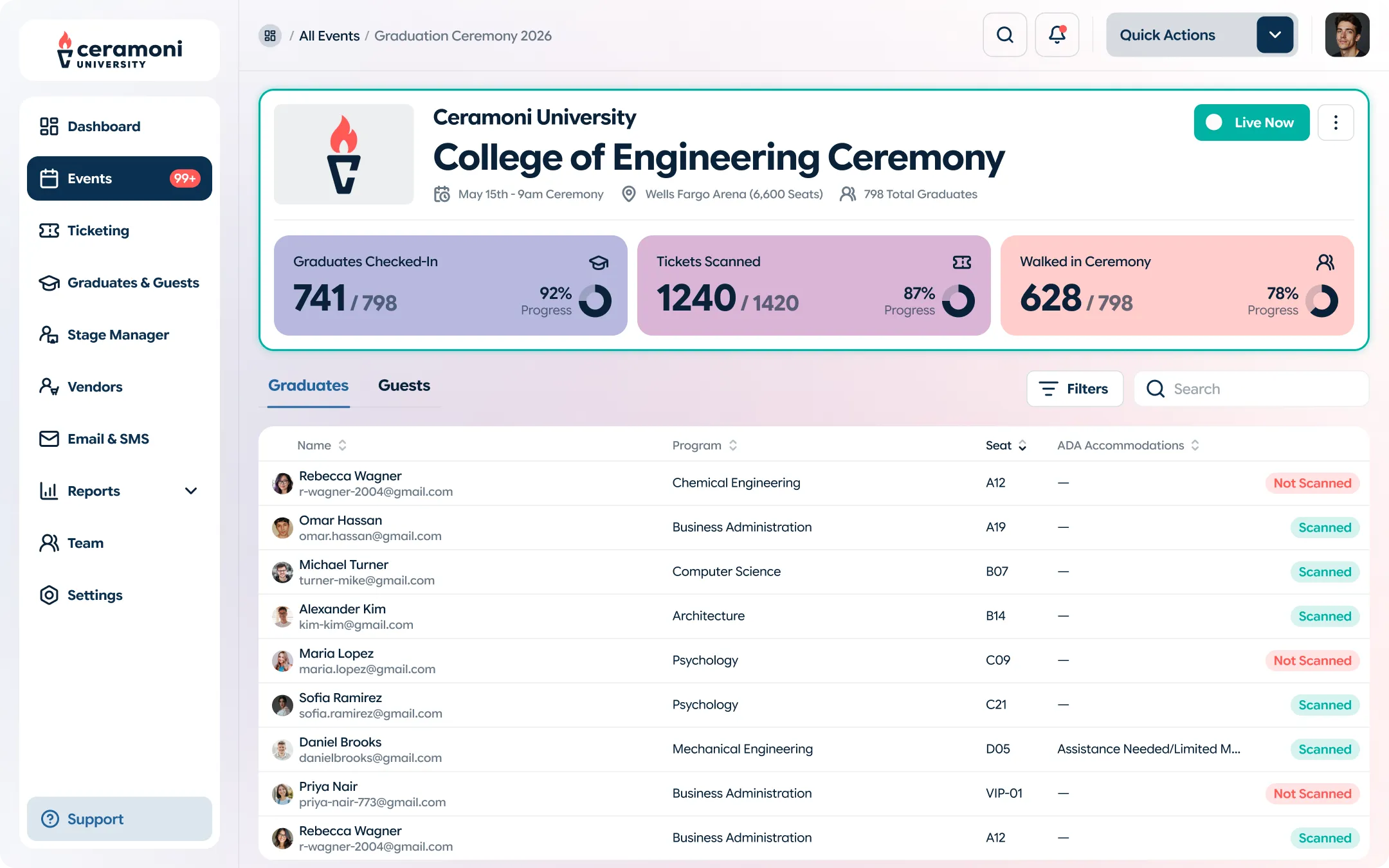Click the Live Now button

1251,122
